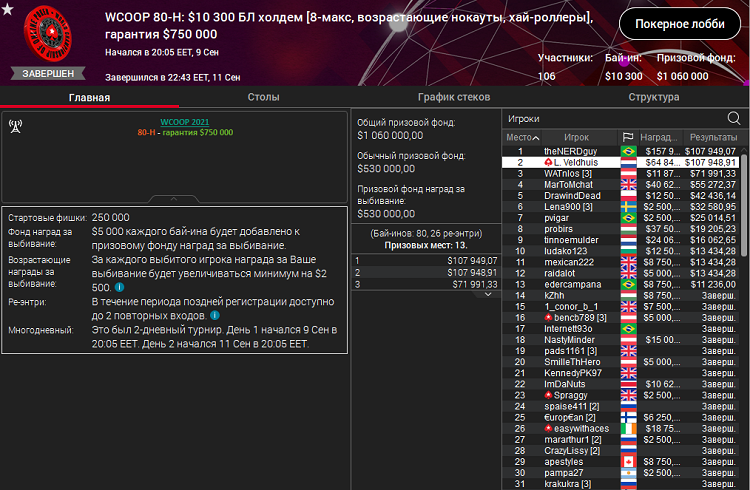The image size is (750, 490).
Task: Click red spade icon beside Spraggy
Action: tap(548, 395)
